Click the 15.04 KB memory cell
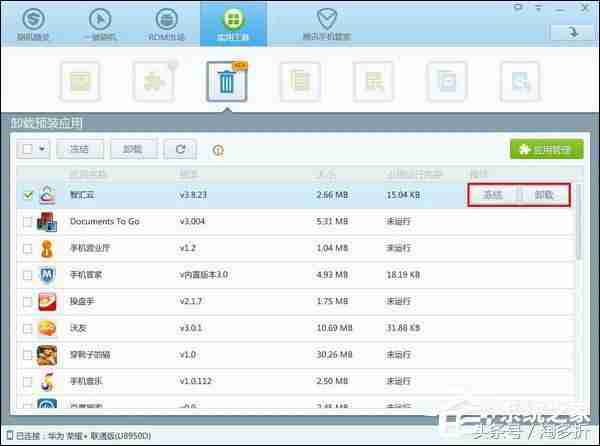This screenshot has width=600, height=446. [403, 195]
